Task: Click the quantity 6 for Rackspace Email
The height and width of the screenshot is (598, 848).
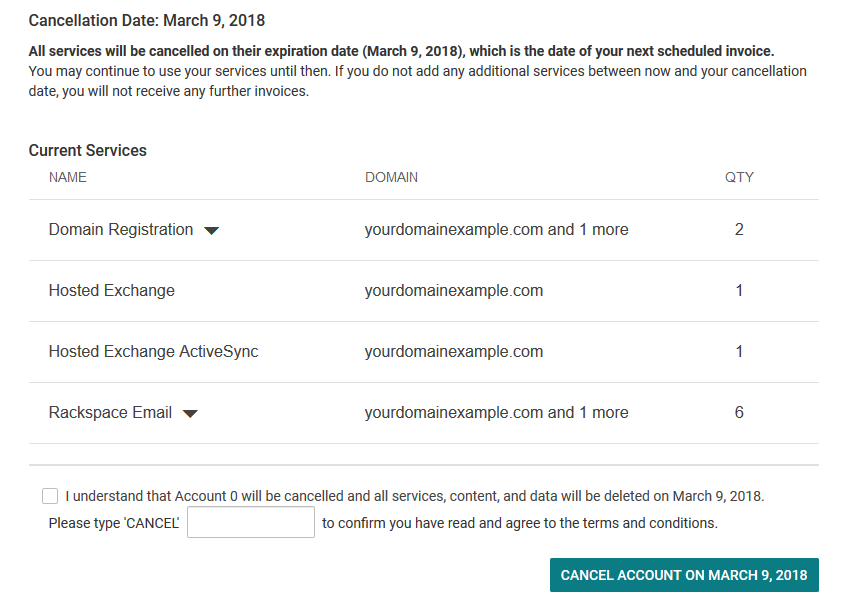Action: [739, 413]
